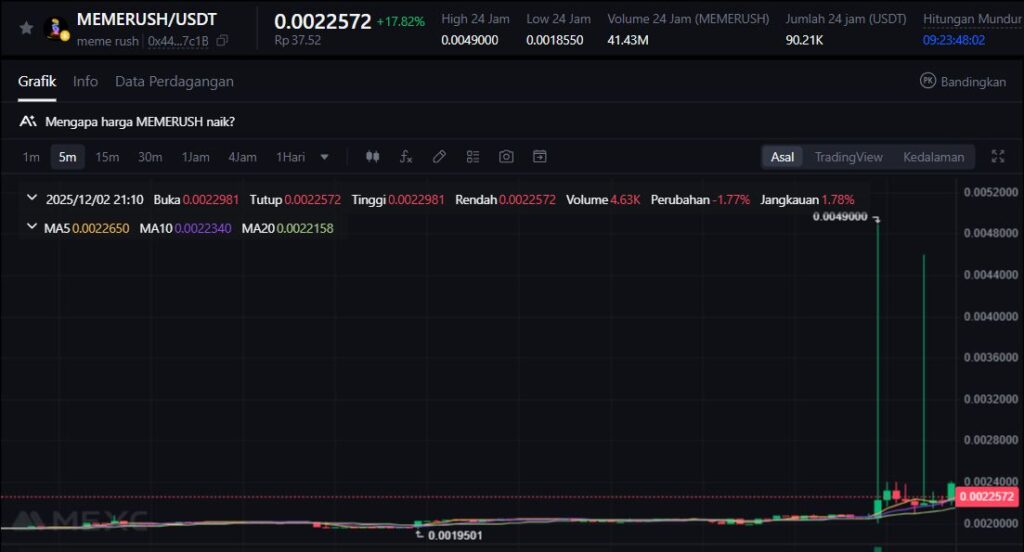The width and height of the screenshot is (1024, 552).
Task: Collapse the MA indicator row chevron
Action: click(x=32, y=228)
